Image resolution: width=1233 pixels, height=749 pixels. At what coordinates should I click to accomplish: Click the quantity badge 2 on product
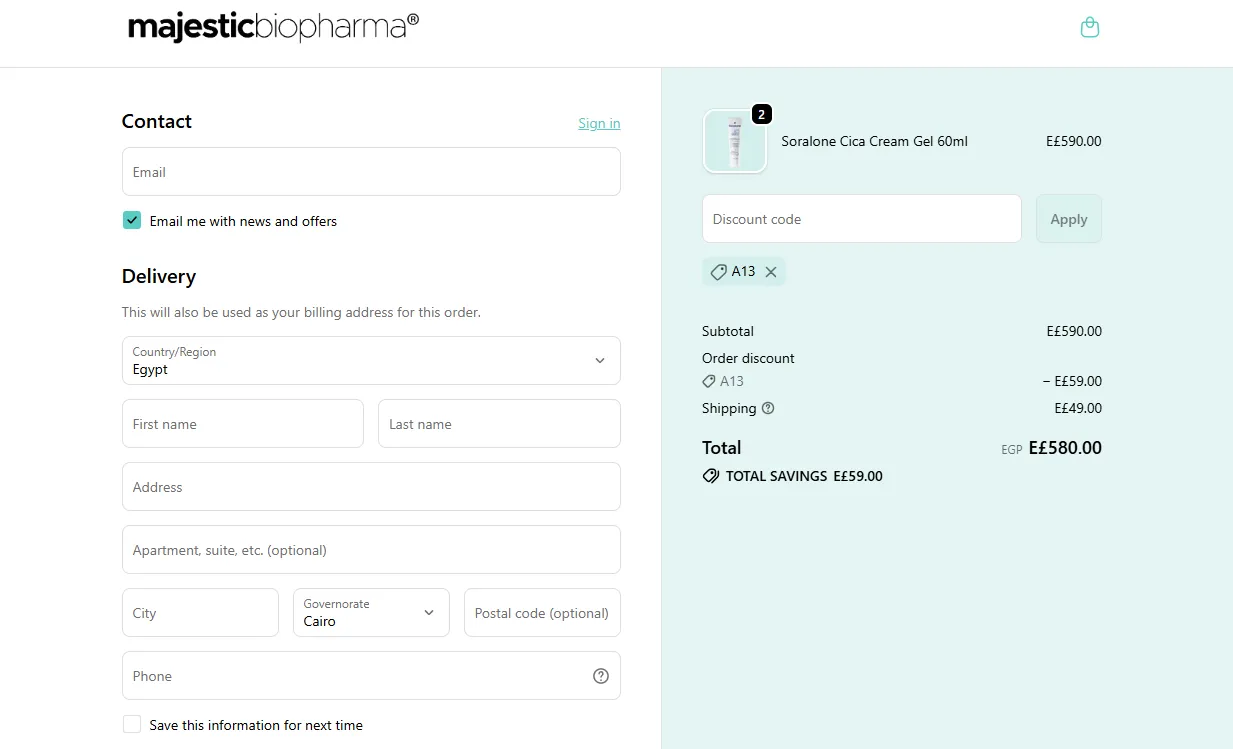pyautogui.click(x=762, y=114)
